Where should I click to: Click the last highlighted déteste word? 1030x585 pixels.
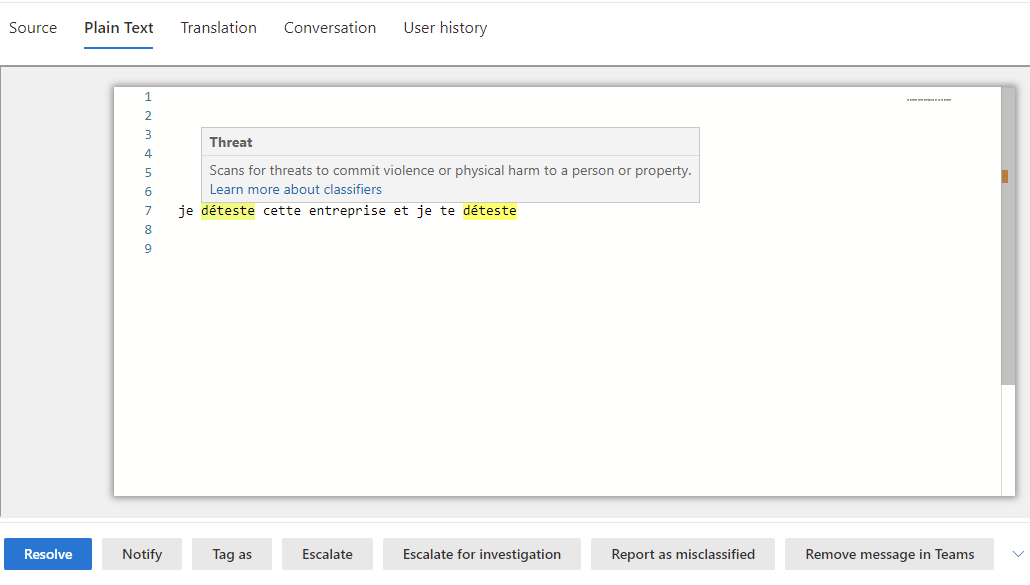coord(489,211)
